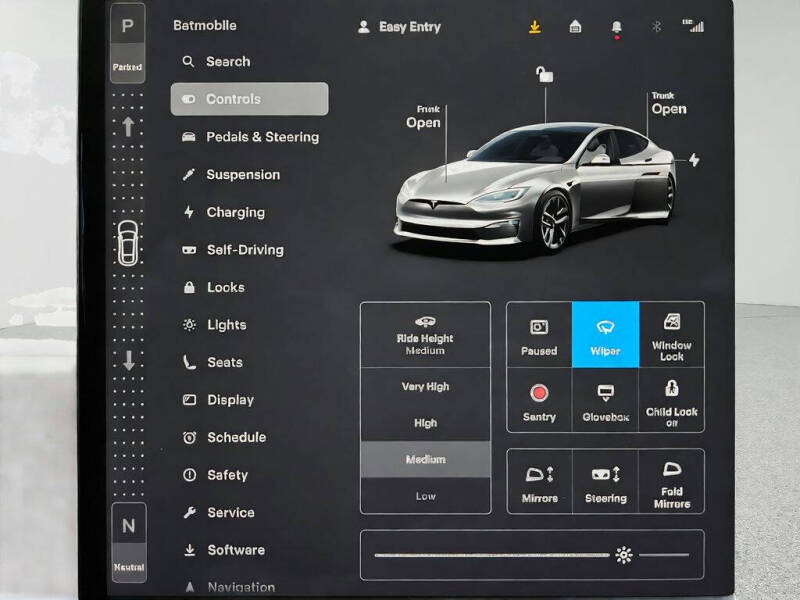This screenshot has height=600, width=800.
Task: Select Very High ride height
Action: click(425, 387)
